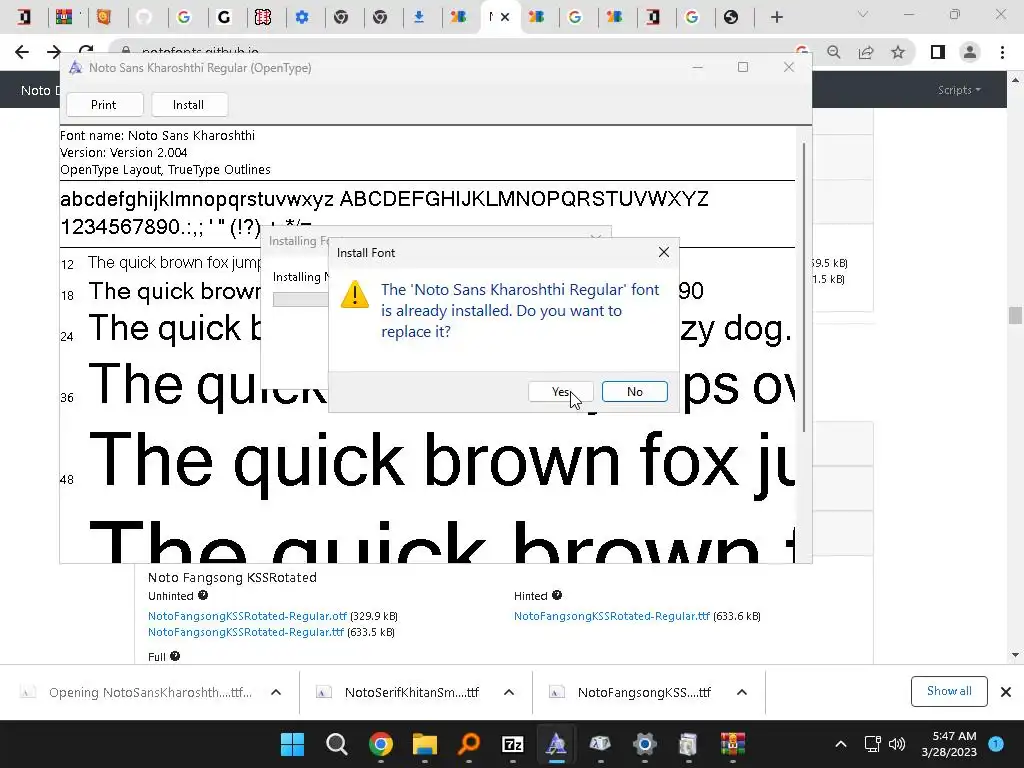Open Chrome three-dot menu
1024x768 pixels.
(1002, 52)
